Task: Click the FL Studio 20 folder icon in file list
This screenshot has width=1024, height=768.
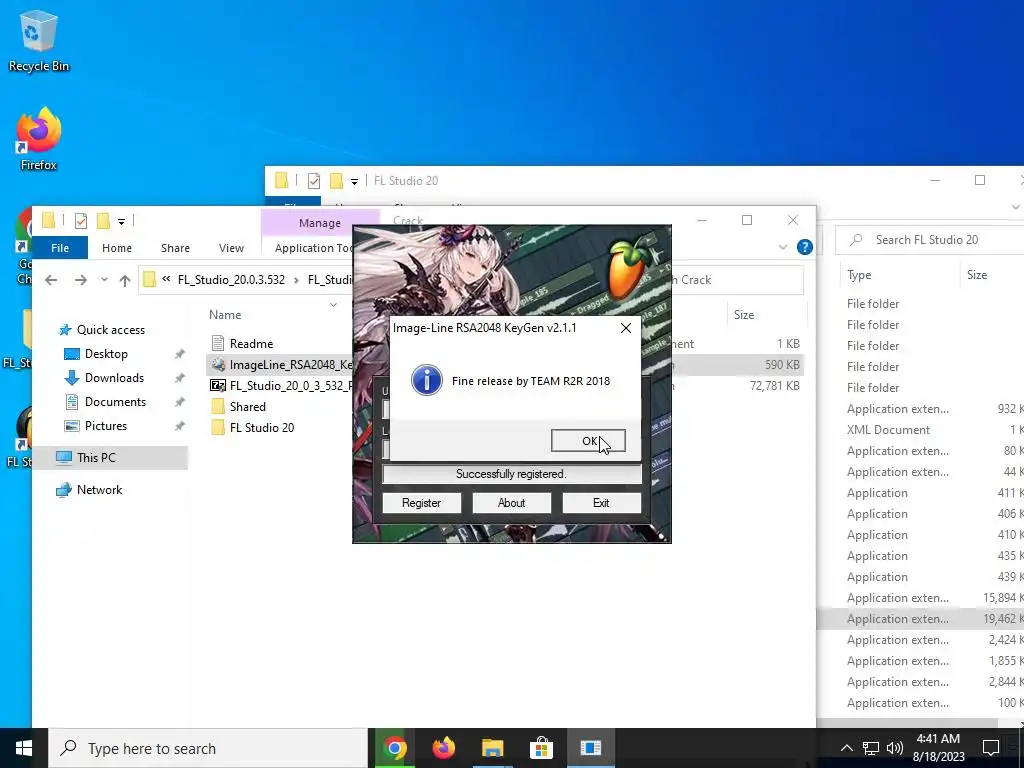Action: click(x=218, y=427)
